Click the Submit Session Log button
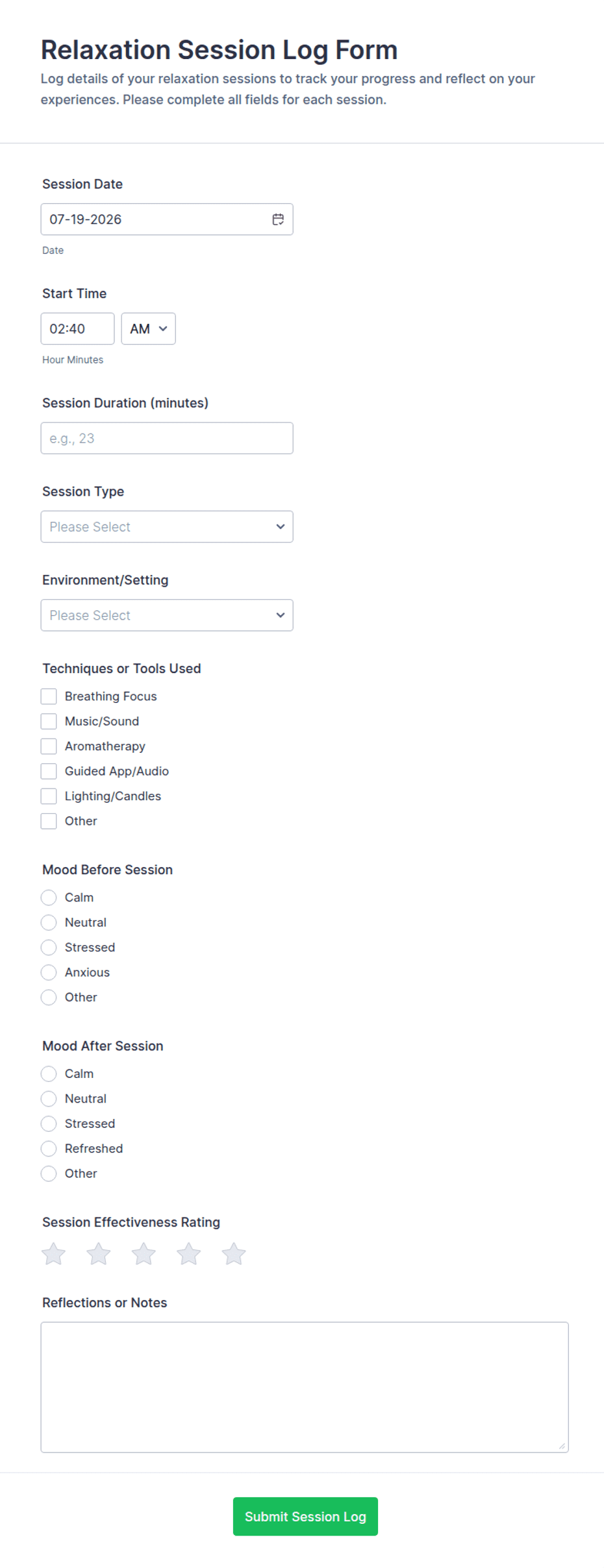604x1568 pixels. pos(305,1517)
